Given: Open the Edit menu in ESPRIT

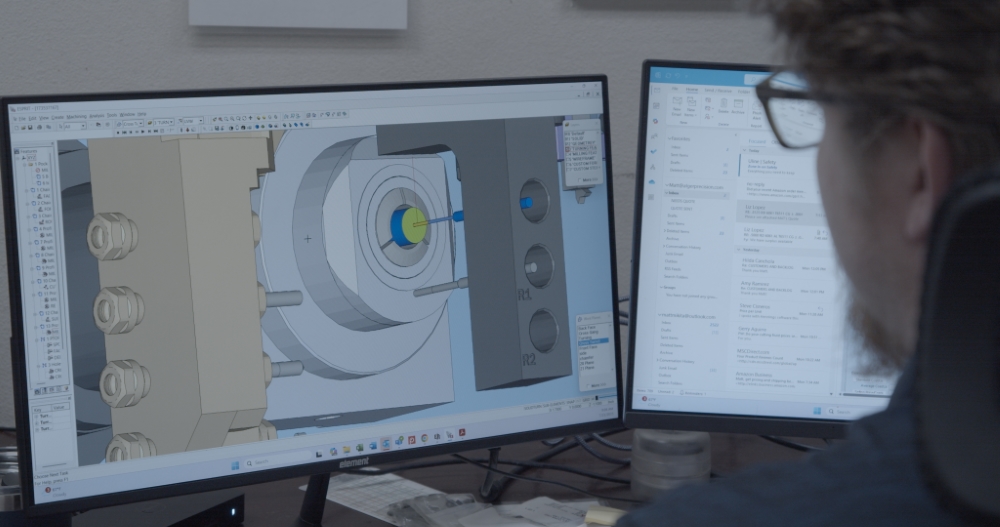Looking at the screenshot, I should coord(33,118).
